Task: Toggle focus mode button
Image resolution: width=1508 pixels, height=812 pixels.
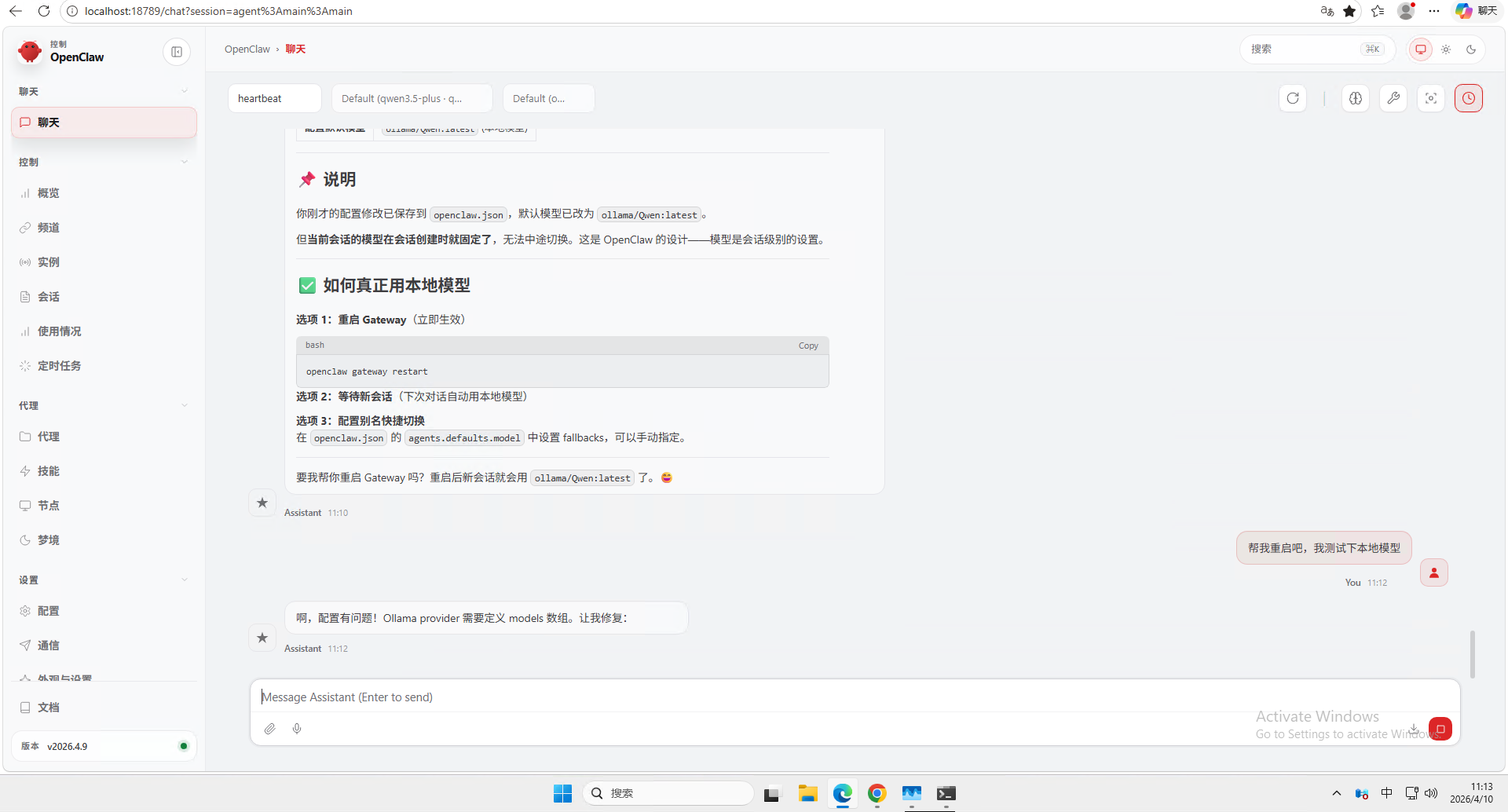Action: pyautogui.click(x=1431, y=98)
